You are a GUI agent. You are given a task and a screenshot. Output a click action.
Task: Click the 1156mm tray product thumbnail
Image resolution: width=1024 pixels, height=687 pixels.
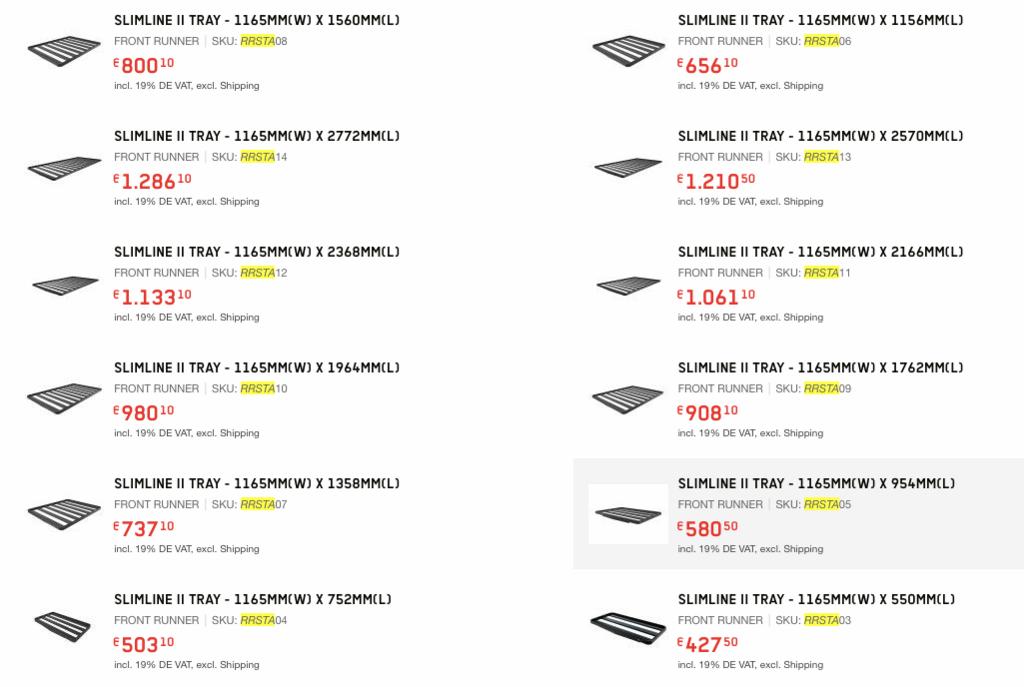click(x=628, y=50)
